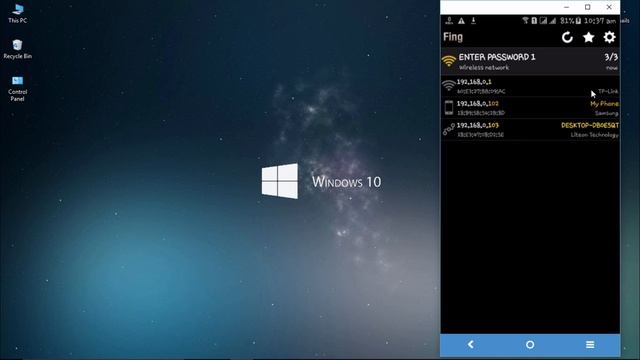Open This PC desktop icon
This screenshot has width=640, height=360.
(18, 13)
